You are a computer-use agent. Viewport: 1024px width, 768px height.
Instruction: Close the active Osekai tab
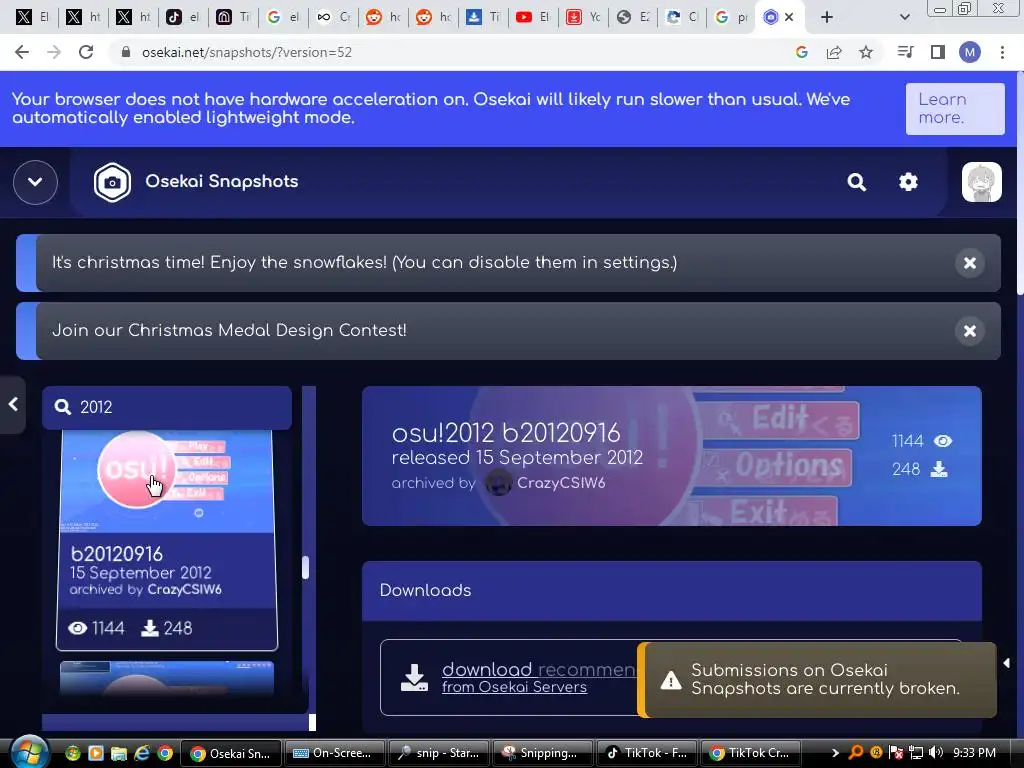click(x=789, y=17)
